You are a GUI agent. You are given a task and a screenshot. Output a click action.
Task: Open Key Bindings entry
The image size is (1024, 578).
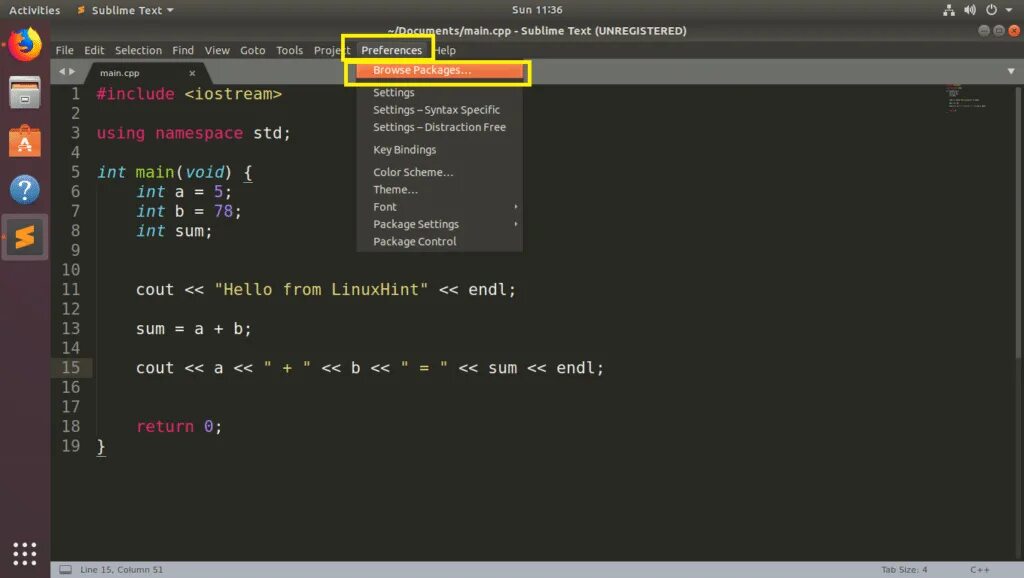[440, 150]
